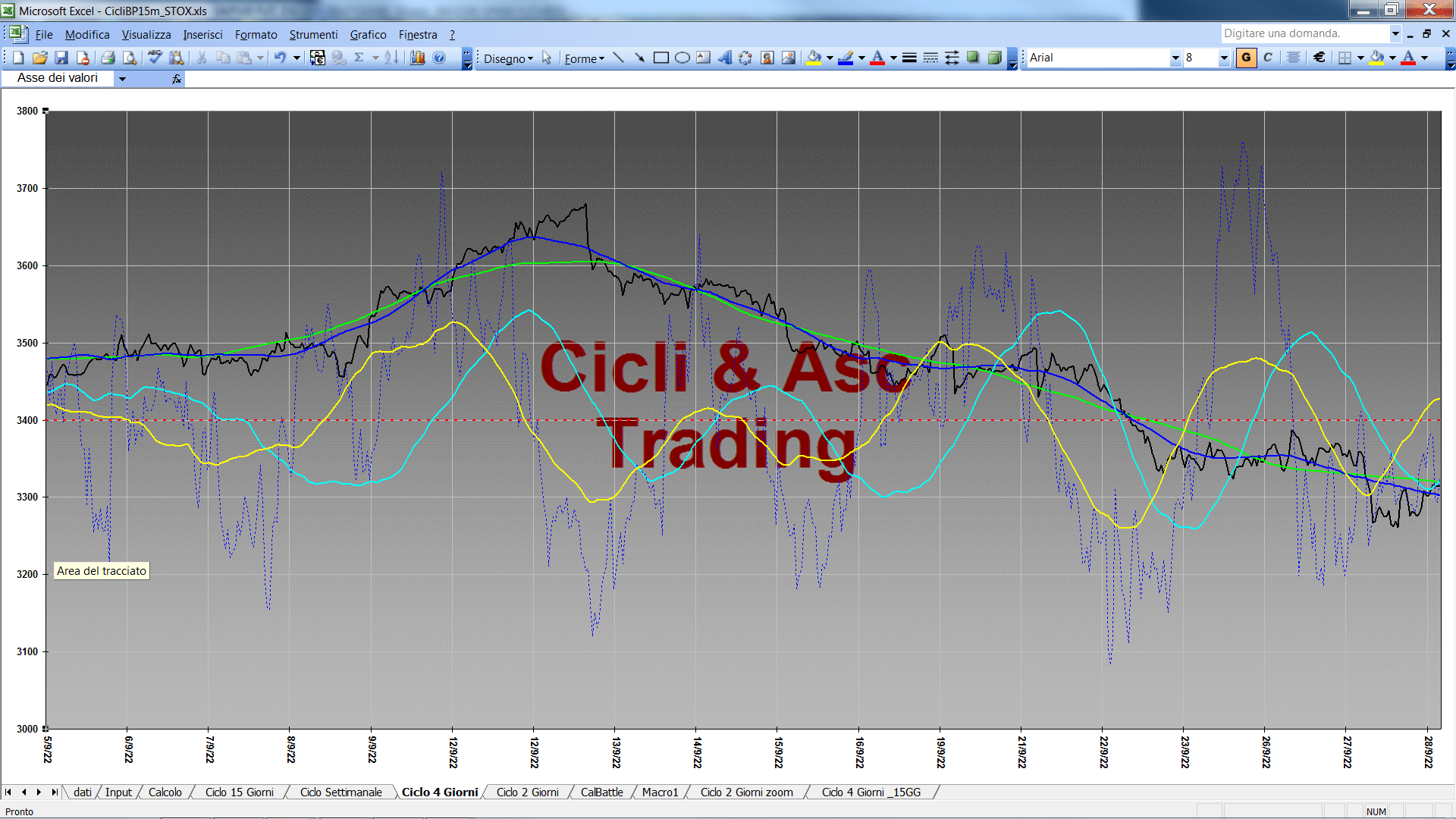Screen dimensions: 1456x819
Task: Select the Line drawing tool
Action: [619, 58]
